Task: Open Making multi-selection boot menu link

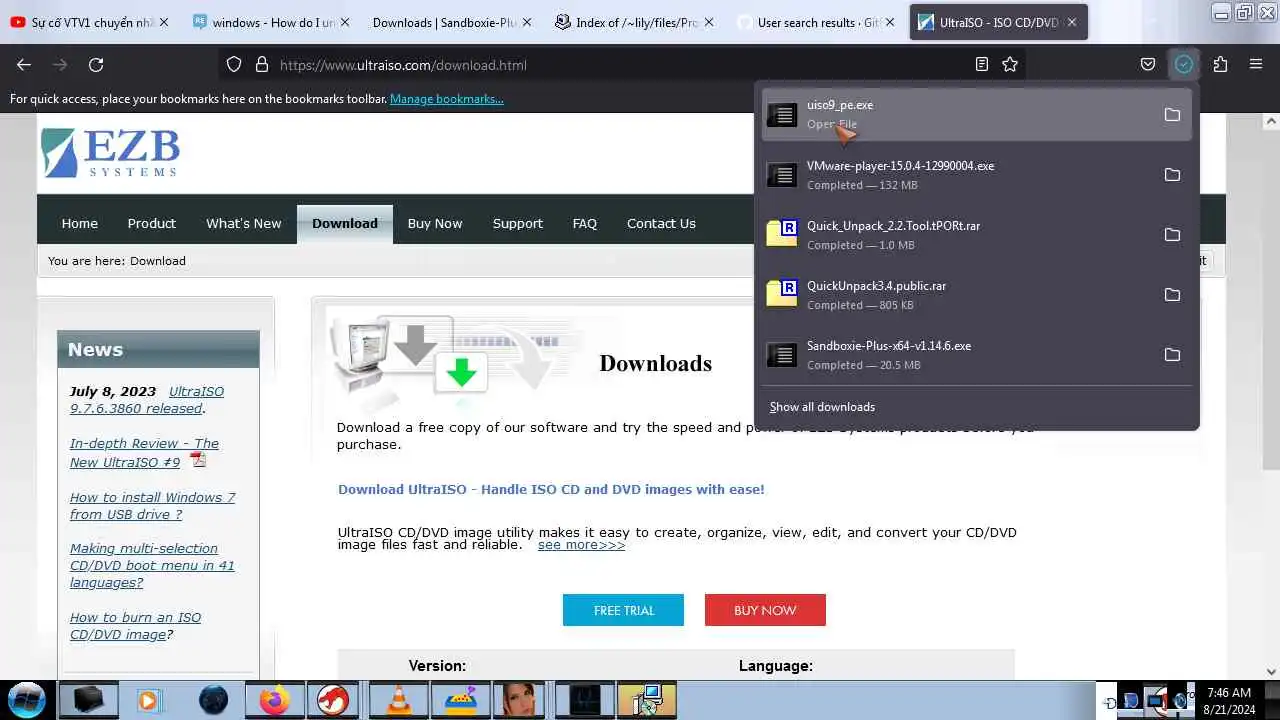Action: pyautogui.click(x=152, y=565)
